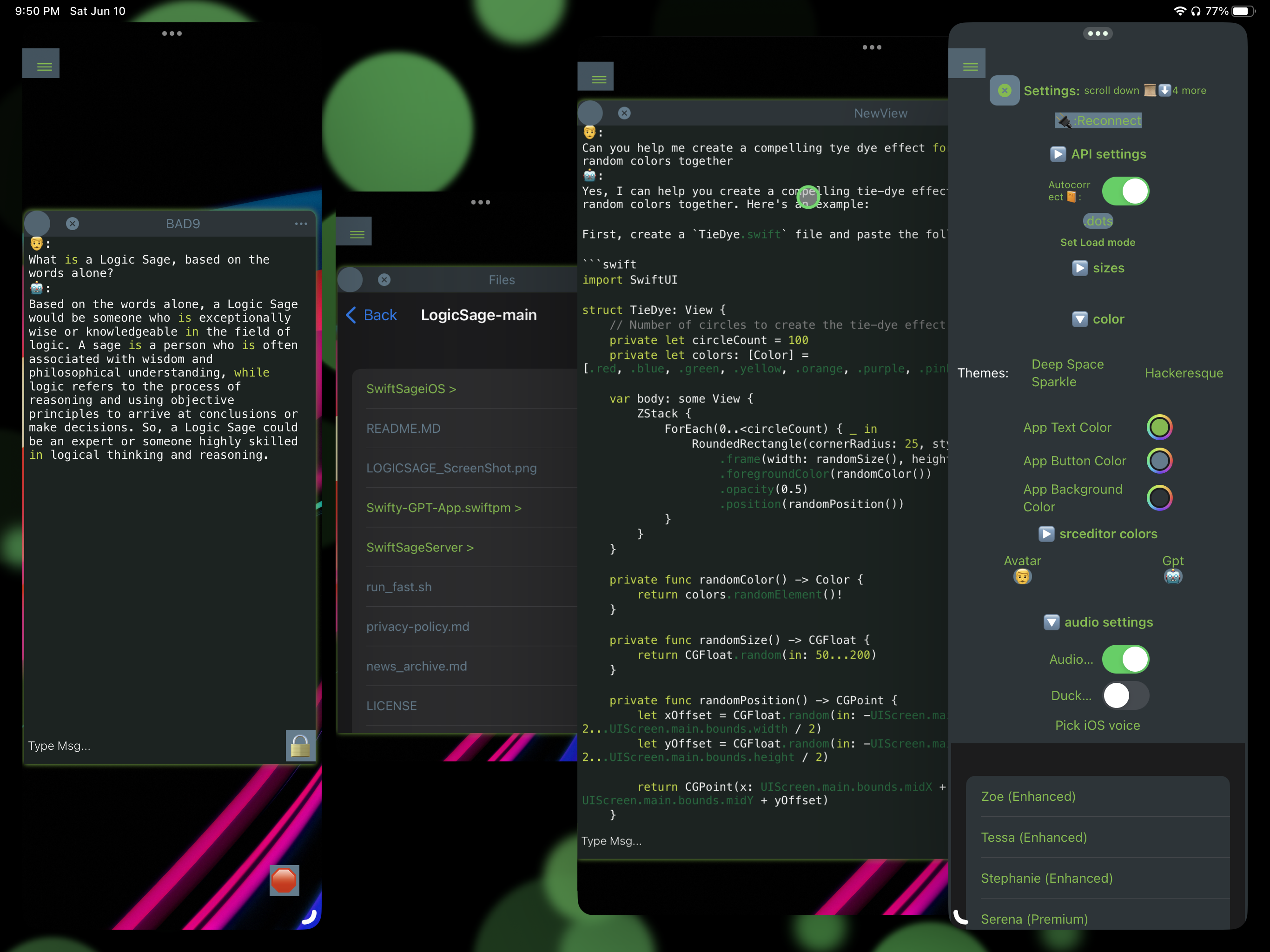This screenshot has width=1270, height=952.
Task: Tap the red stop sign button
Action: point(284,880)
